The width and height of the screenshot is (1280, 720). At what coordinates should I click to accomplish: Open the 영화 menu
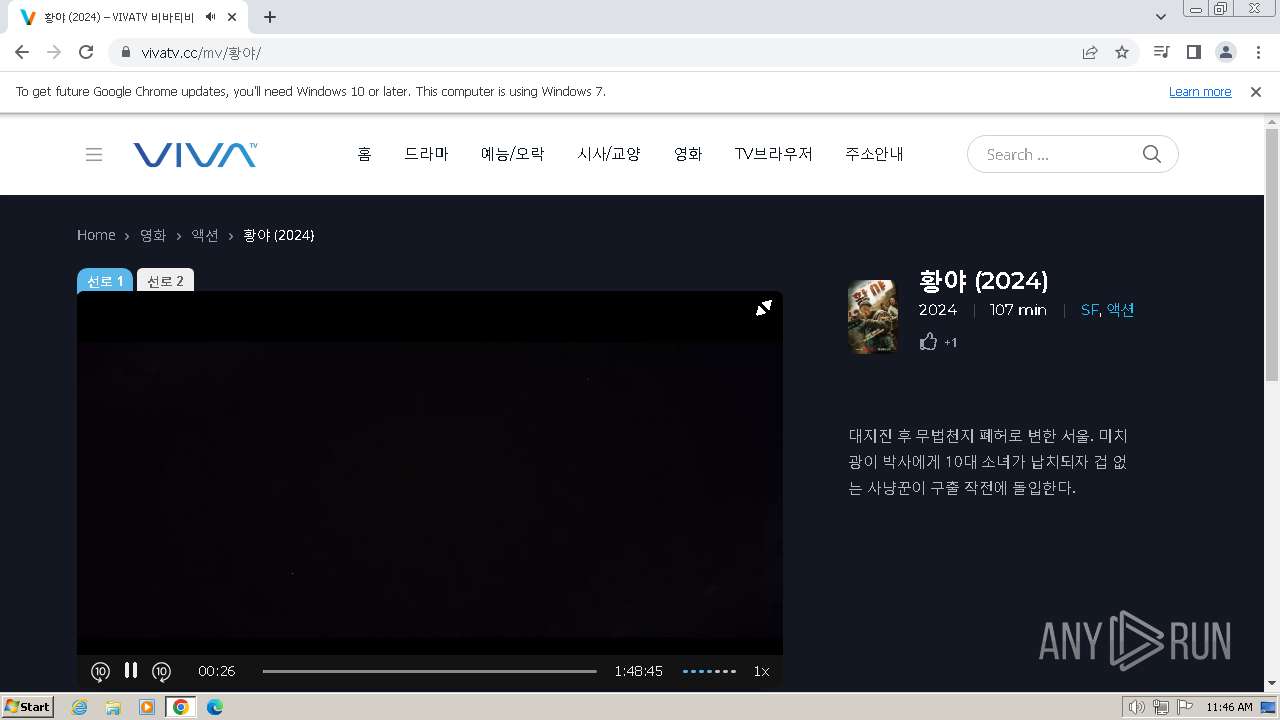(x=688, y=154)
